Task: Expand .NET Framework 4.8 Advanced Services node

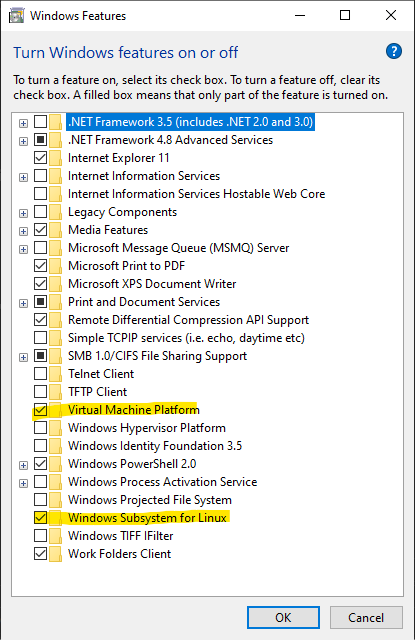Action: pos(24,141)
